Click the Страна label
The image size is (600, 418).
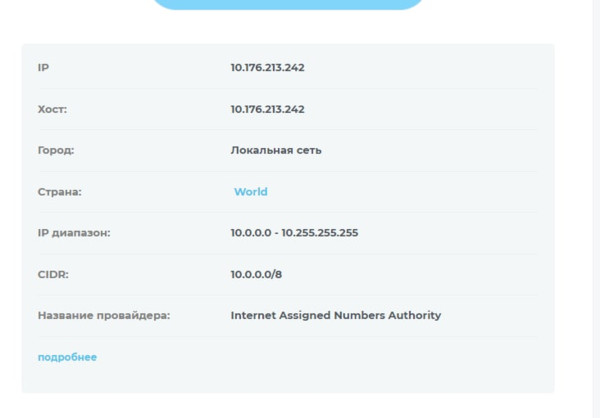click(59, 192)
